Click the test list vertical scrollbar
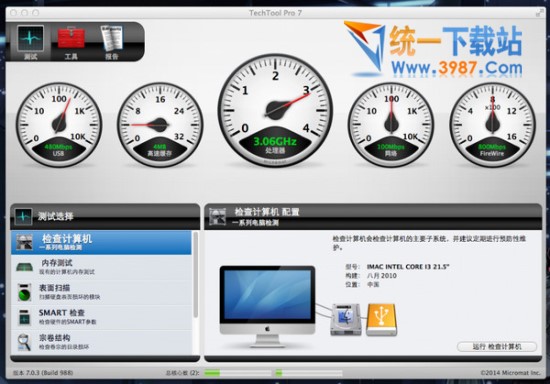The width and height of the screenshot is (550, 384). 196,275
